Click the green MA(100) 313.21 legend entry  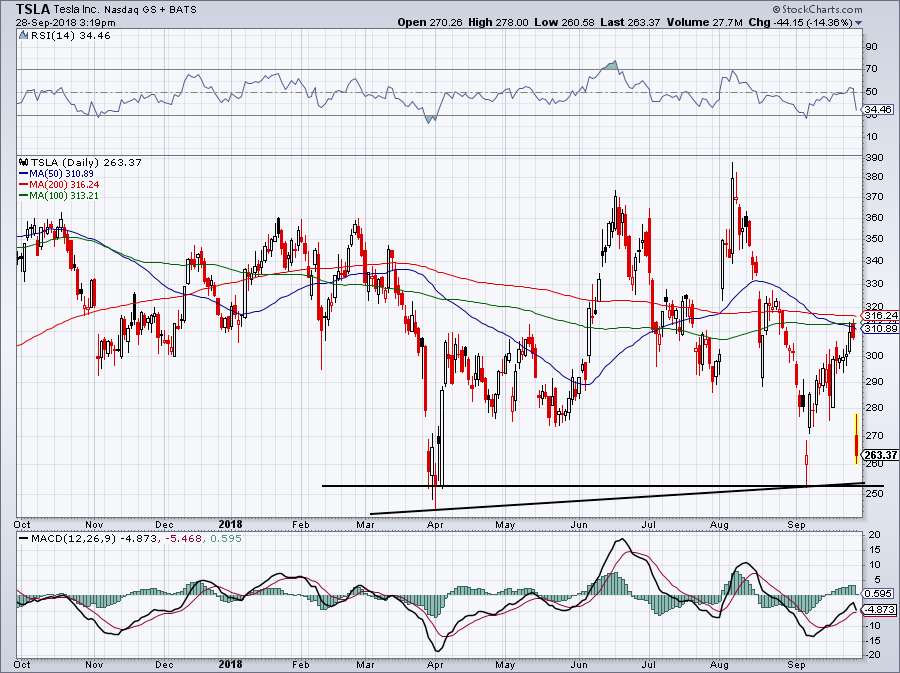pyautogui.click(x=59, y=195)
